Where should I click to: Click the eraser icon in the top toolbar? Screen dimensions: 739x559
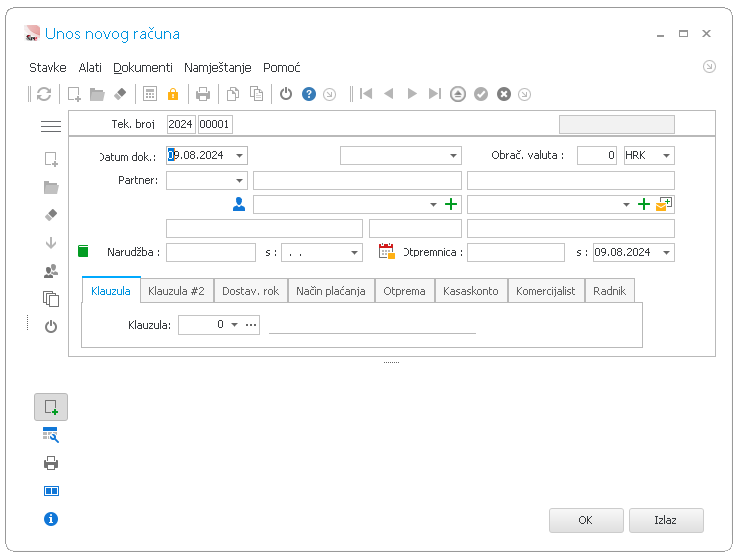coord(120,94)
